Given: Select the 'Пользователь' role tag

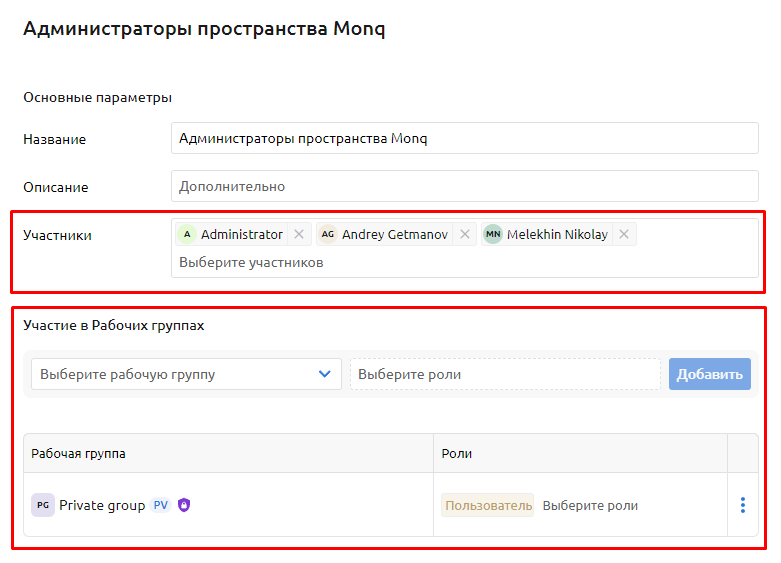Looking at the screenshot, I should click(488, 505).
